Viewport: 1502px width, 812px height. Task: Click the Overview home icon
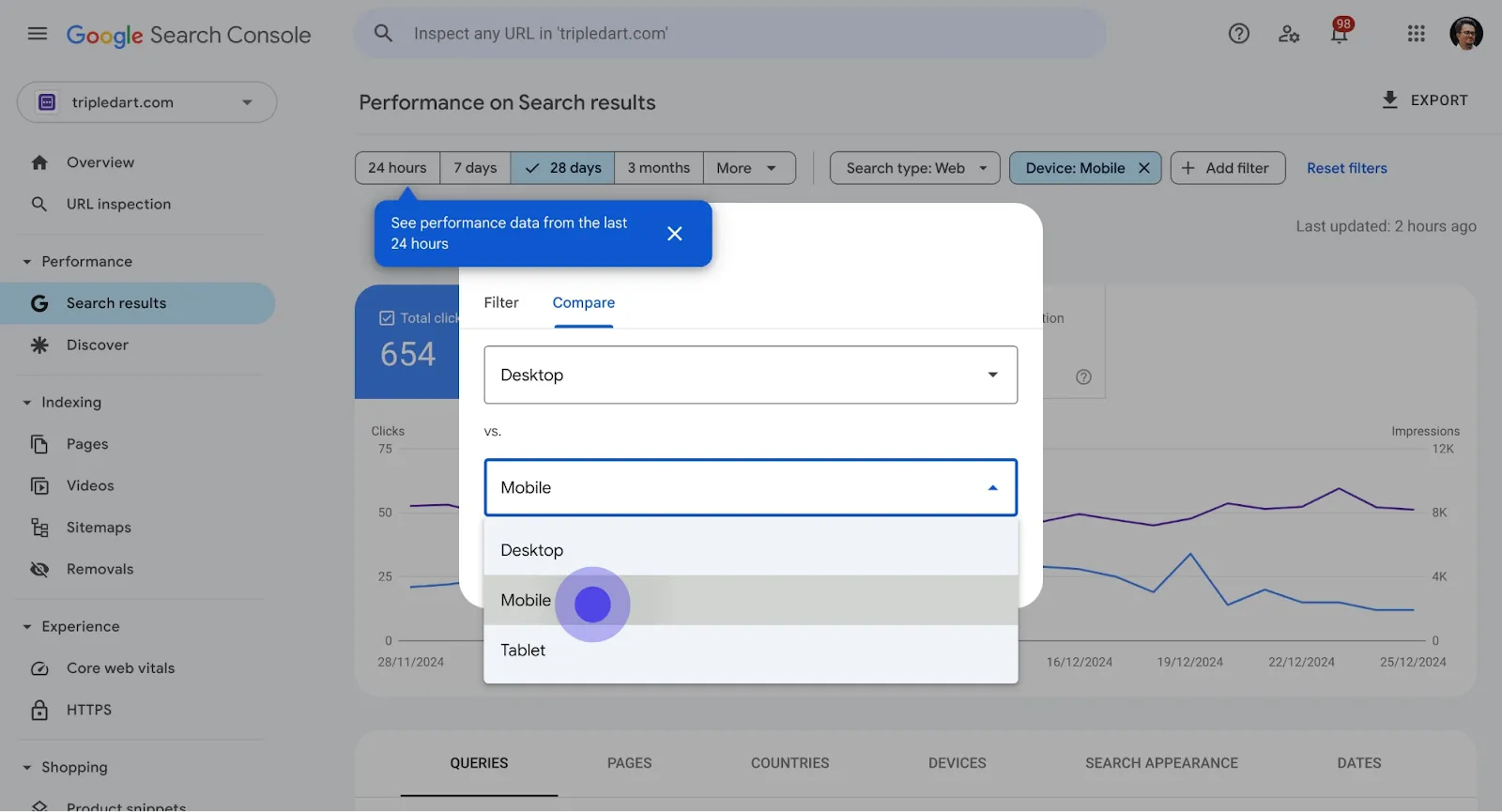(39, 162)
